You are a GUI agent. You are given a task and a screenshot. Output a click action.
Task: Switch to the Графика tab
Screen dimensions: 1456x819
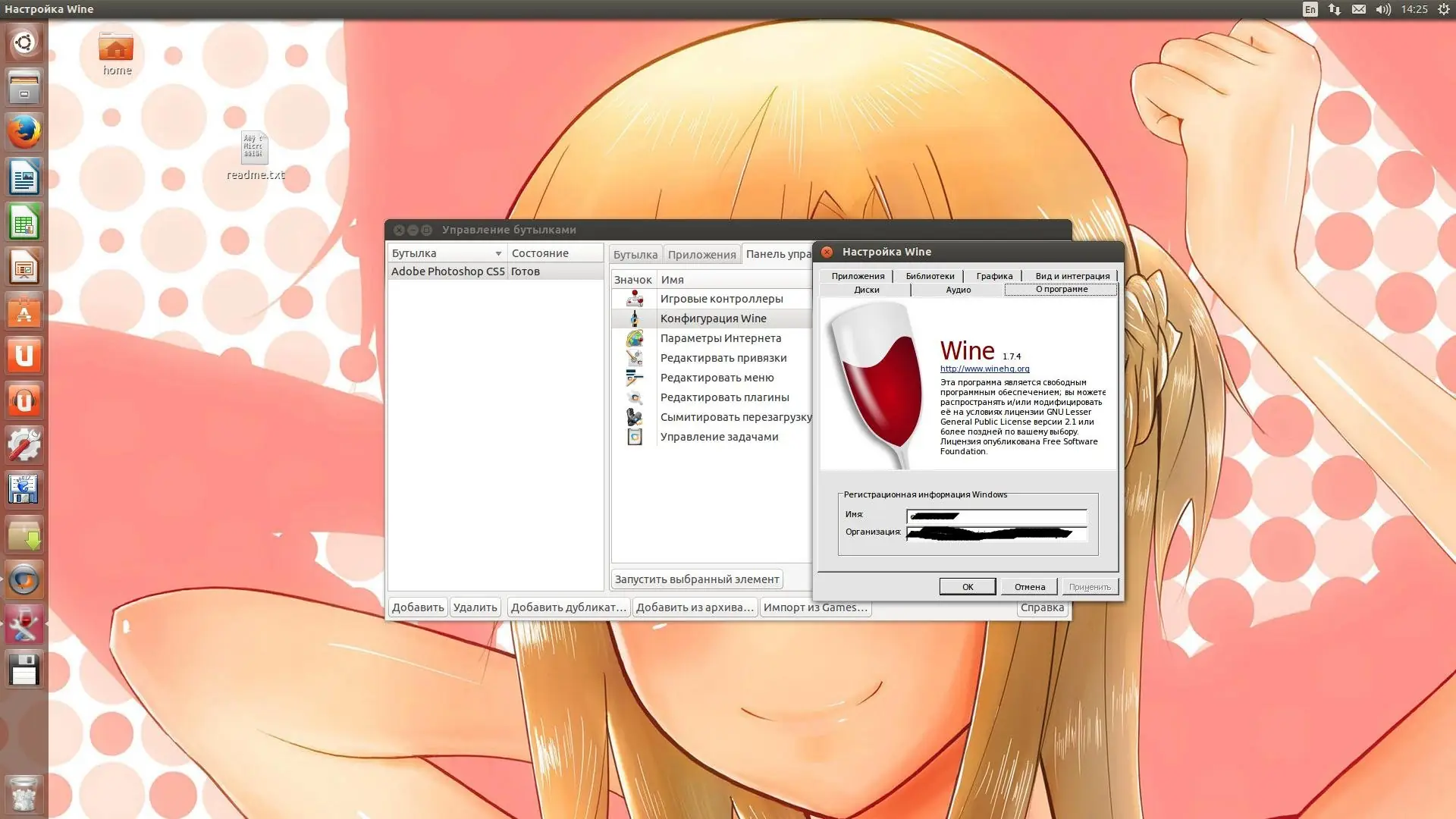click(x=993, y=276)
